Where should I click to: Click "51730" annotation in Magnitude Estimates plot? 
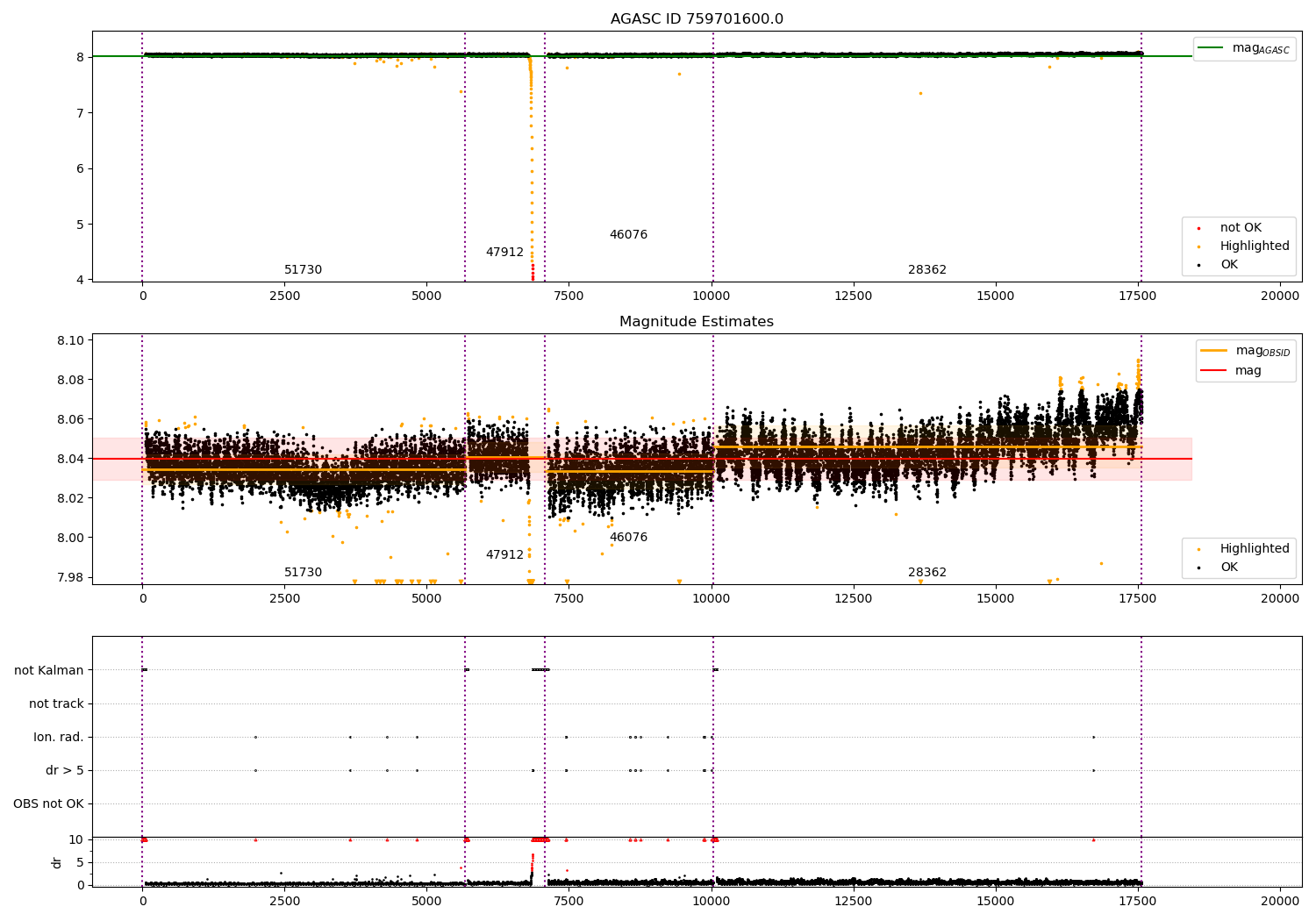303,573
